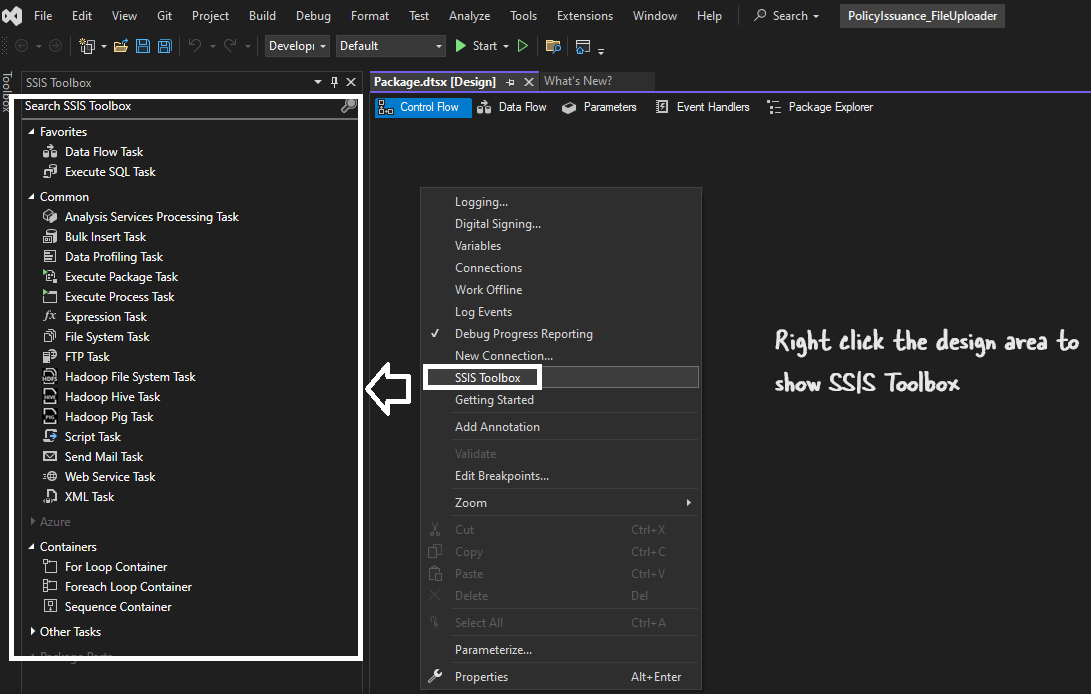The width and height of the screenshot is (1091, 694).
Task: Pick the Bulk Insert Task icon
Action: coord(50,237)
